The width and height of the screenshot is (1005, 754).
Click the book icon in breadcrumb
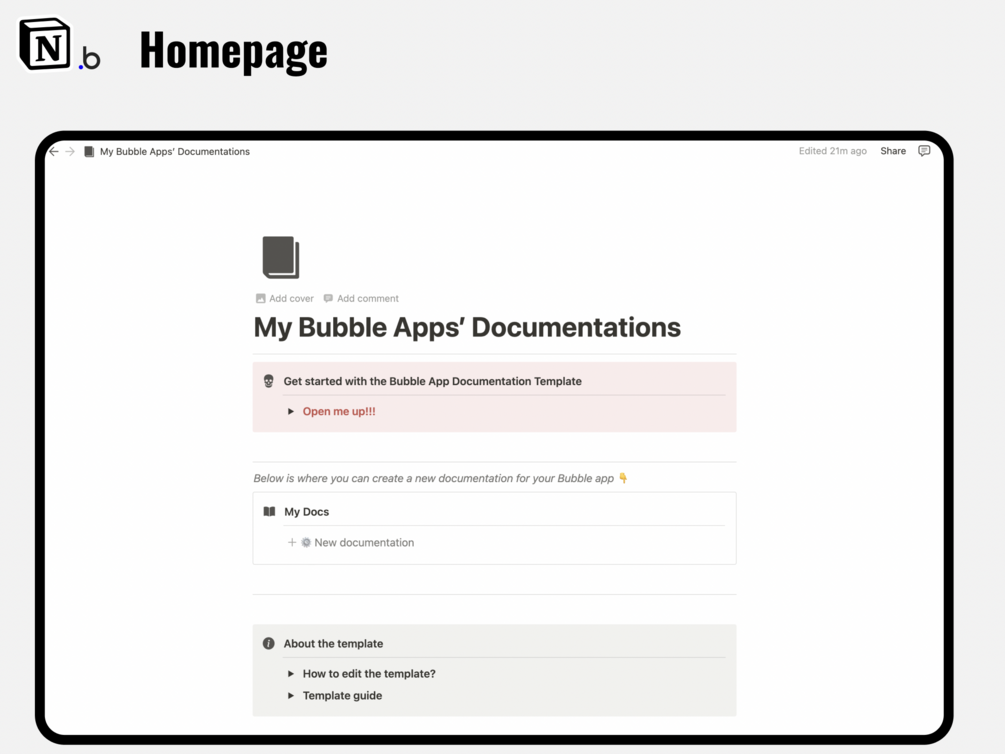pos(89,151)
